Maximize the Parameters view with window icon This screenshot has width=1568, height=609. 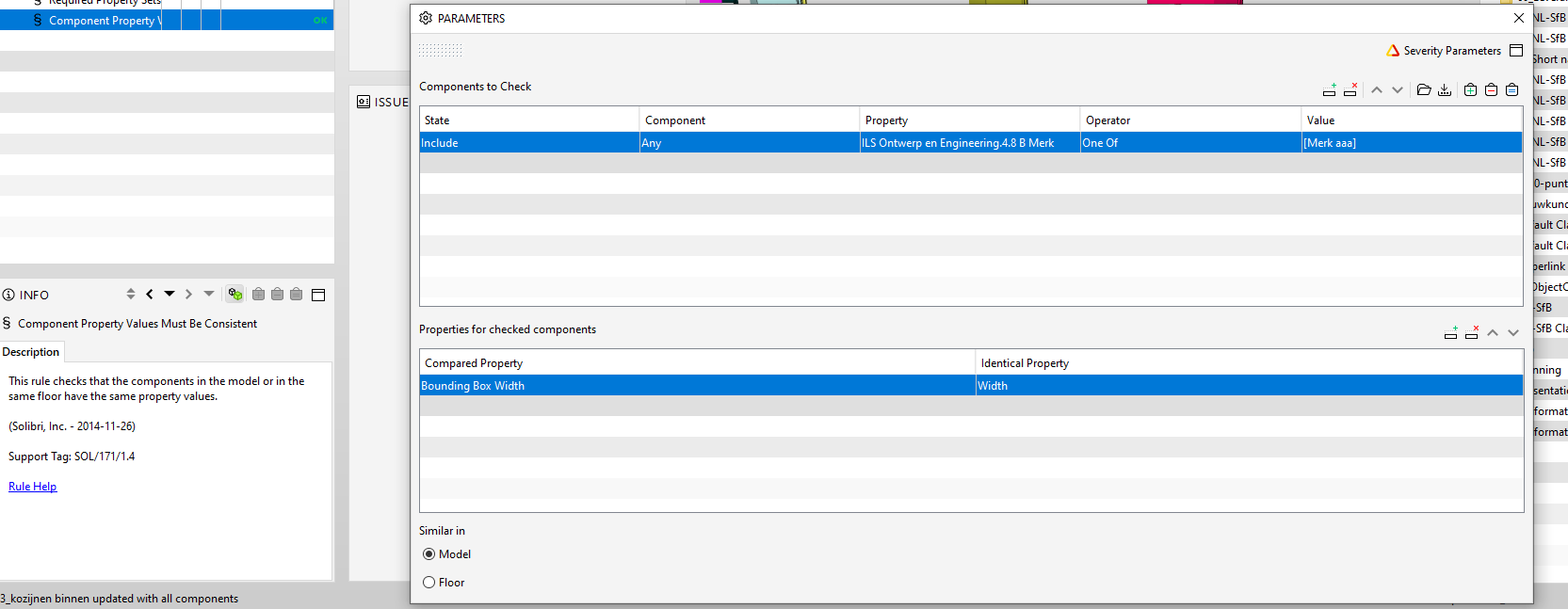pos(1516,51)
